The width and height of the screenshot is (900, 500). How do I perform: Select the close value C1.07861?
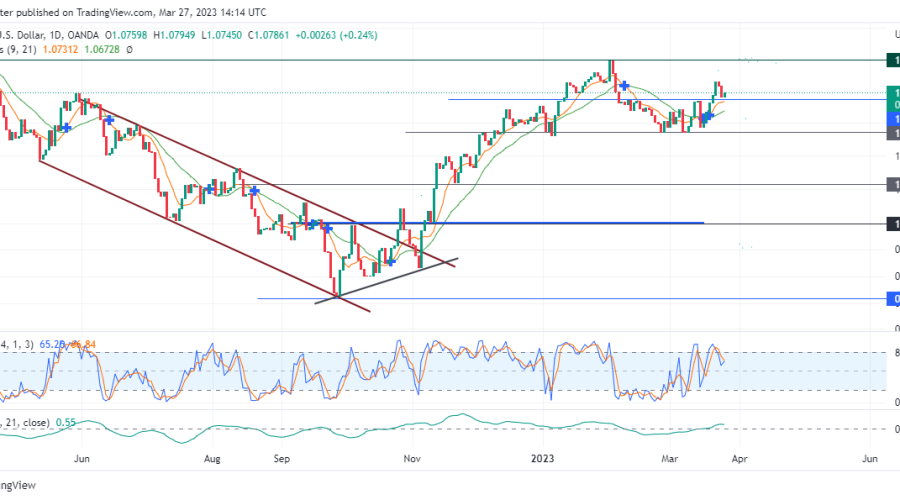269,35
